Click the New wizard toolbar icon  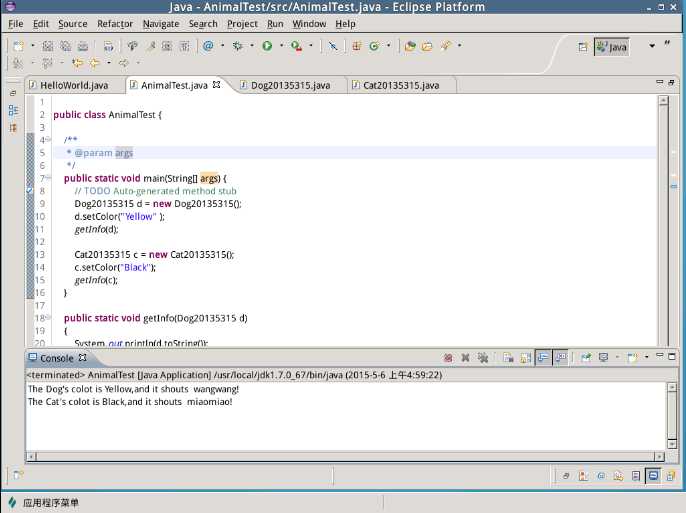[18, 46]
